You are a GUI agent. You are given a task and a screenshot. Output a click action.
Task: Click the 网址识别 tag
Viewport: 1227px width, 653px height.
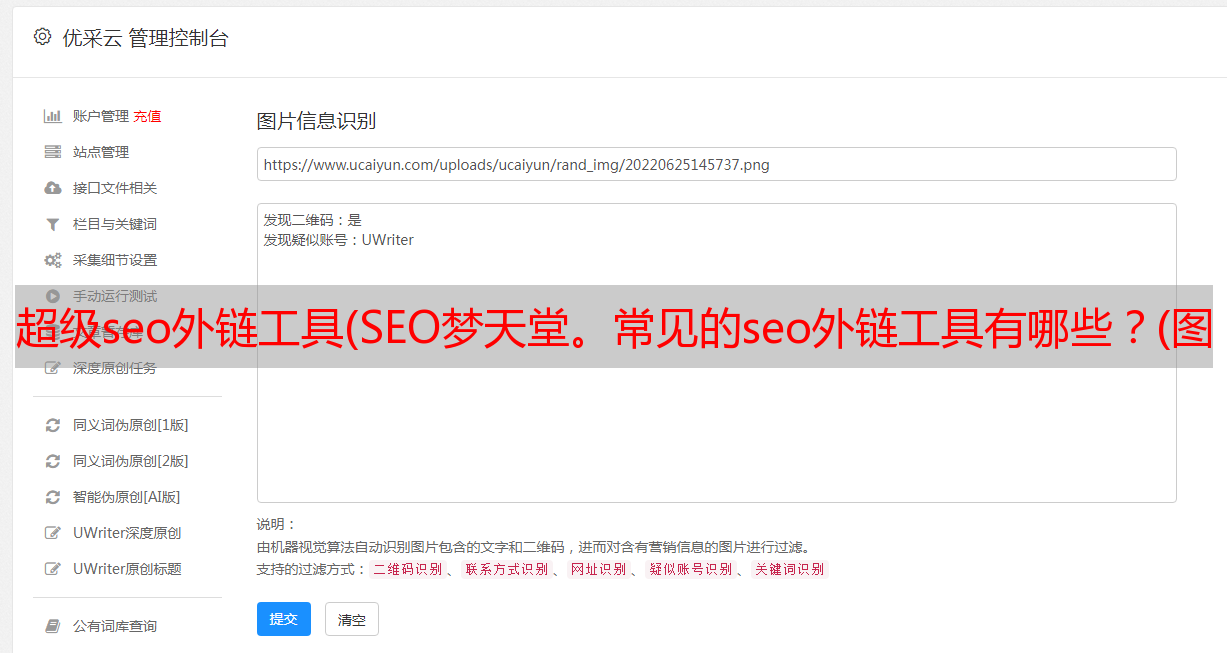pyautogui.click(x=599, y=569)
